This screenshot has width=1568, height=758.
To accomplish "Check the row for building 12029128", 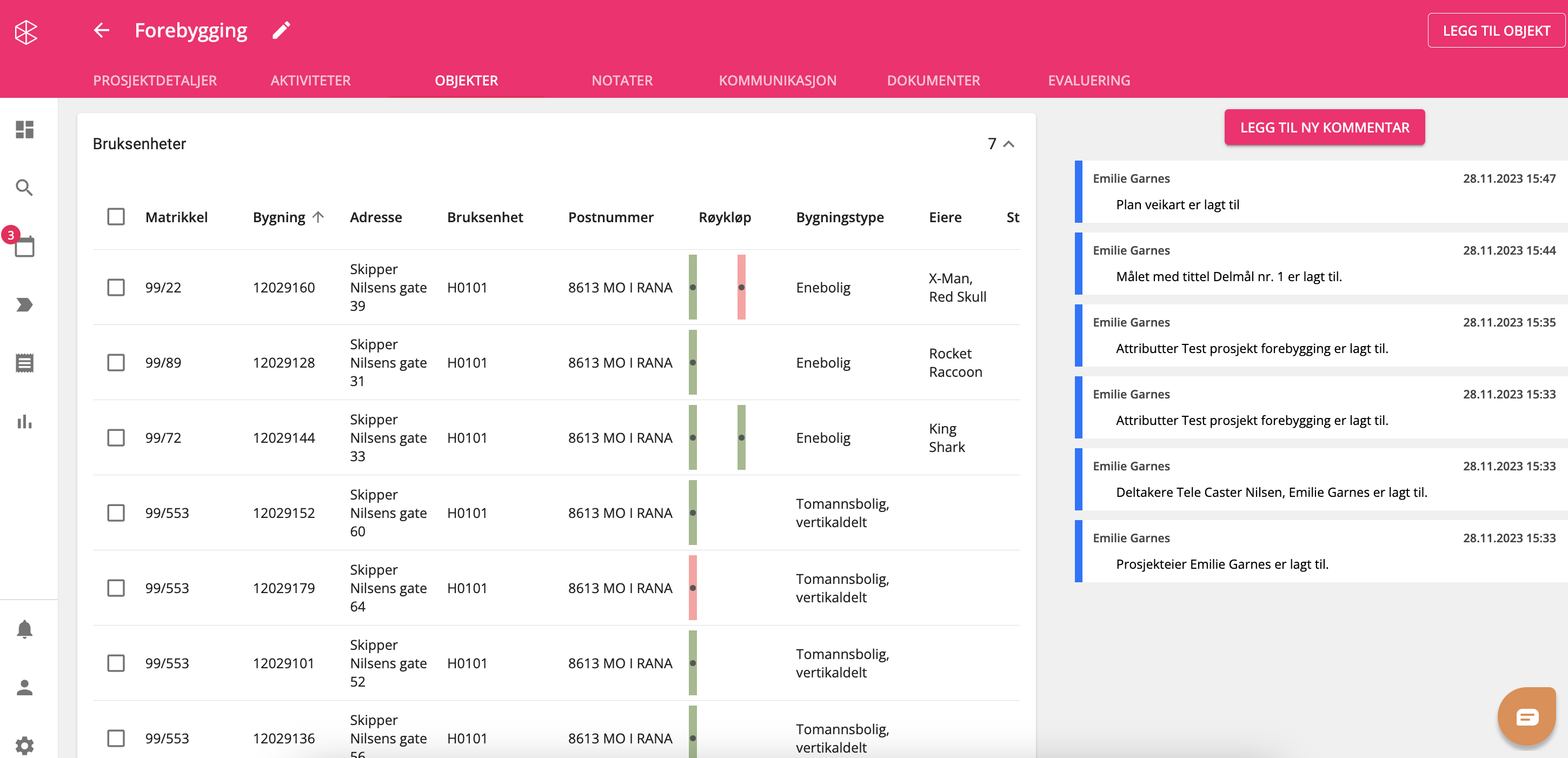I will (x=116, y=362).
